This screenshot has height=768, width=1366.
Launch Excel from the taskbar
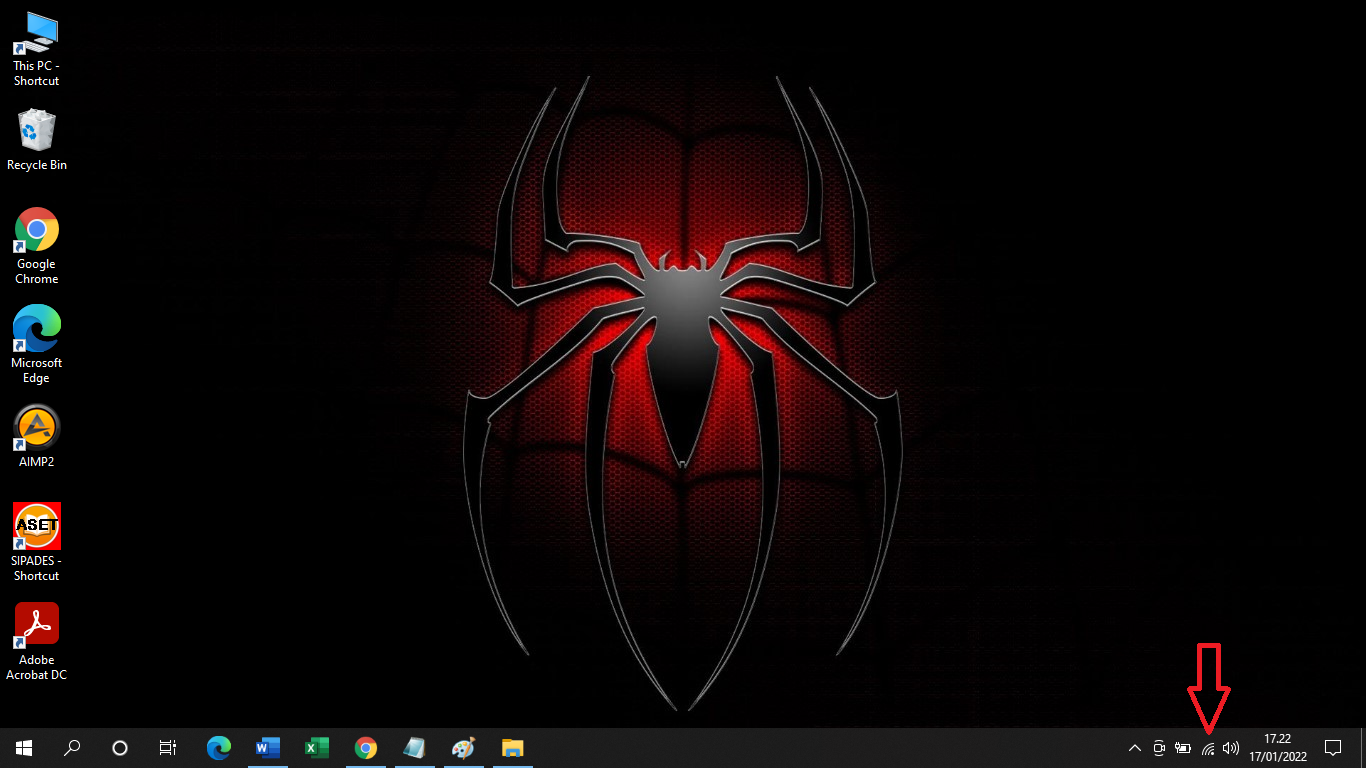[316, 748]
